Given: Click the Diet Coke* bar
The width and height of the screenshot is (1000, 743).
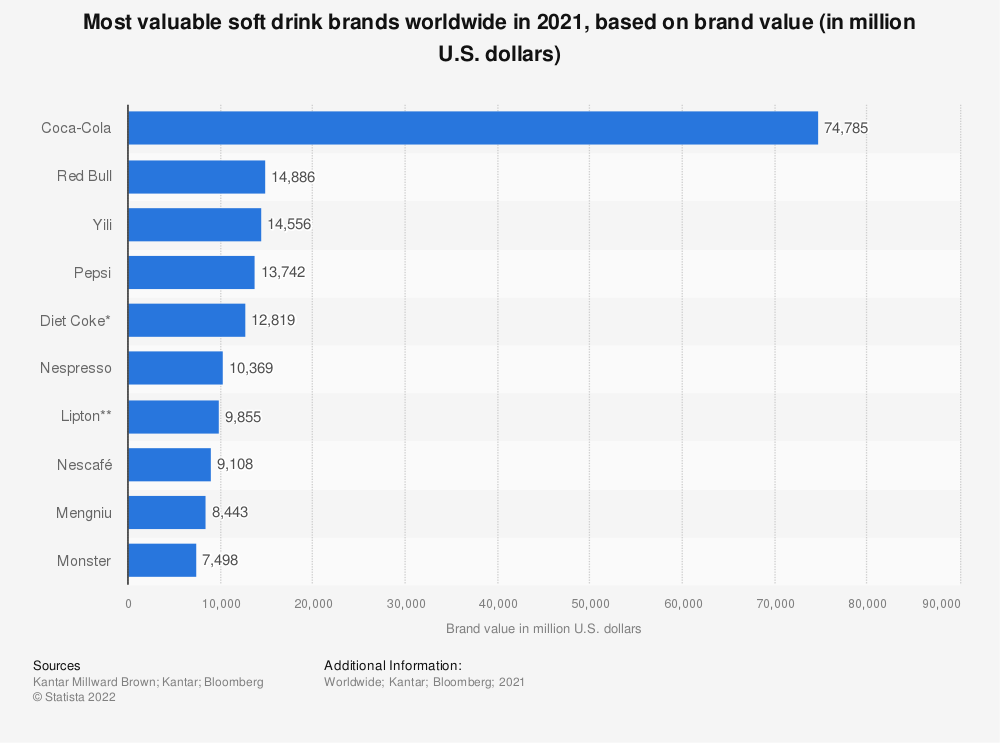Looking at the screenshot, I should pyautogui.click(x=187, y=320).
